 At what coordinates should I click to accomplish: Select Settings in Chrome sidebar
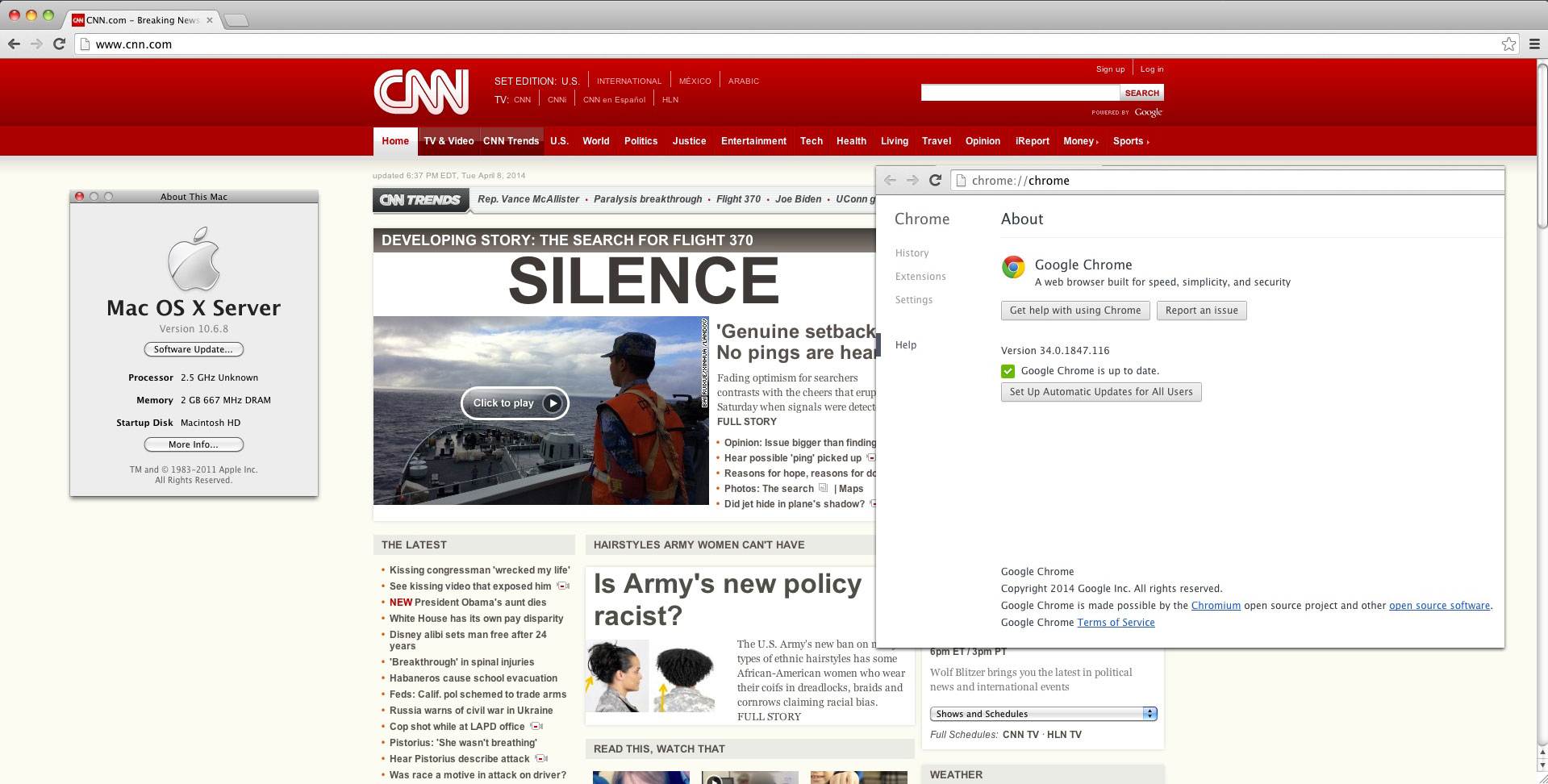point(914,300)
